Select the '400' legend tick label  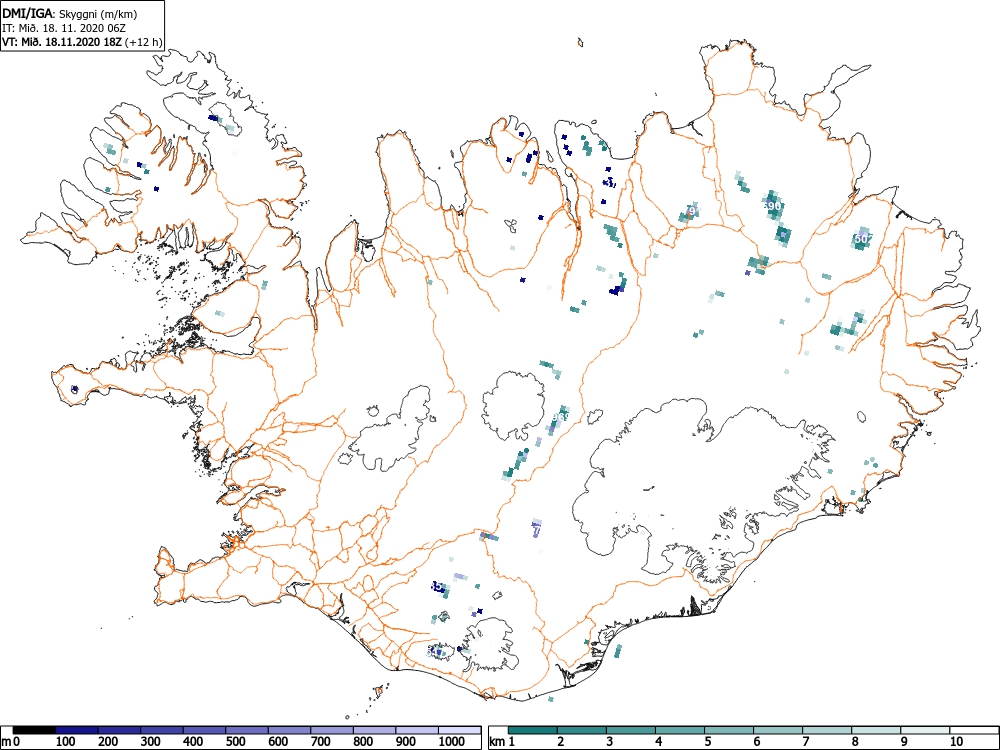(x=193, y=742)
